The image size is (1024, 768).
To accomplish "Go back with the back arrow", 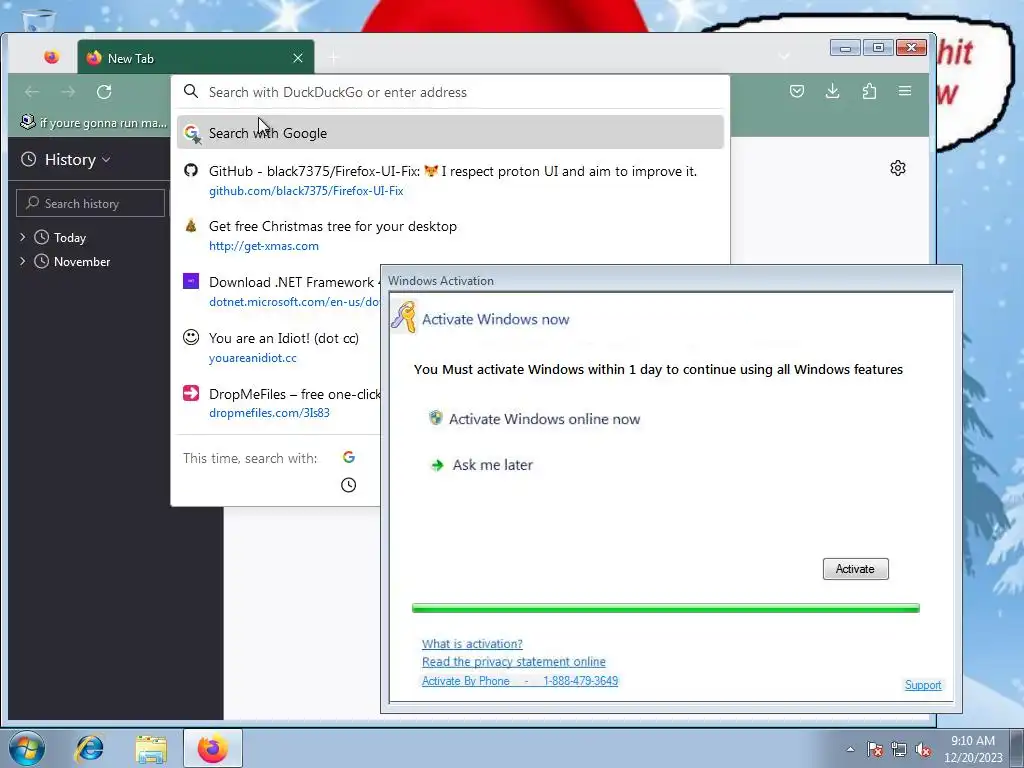I will pyautogui.click(x=32, y=92).
